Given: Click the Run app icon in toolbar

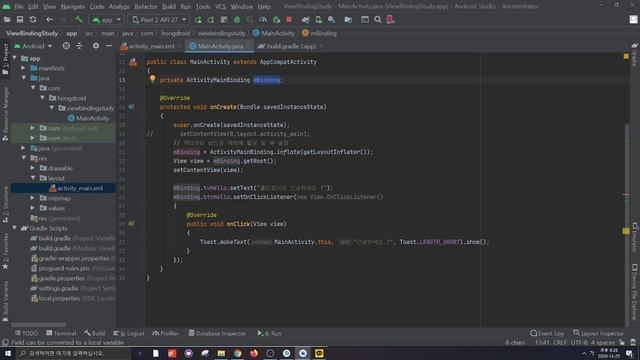Looking at the screenshot, I should pos(198,20).
